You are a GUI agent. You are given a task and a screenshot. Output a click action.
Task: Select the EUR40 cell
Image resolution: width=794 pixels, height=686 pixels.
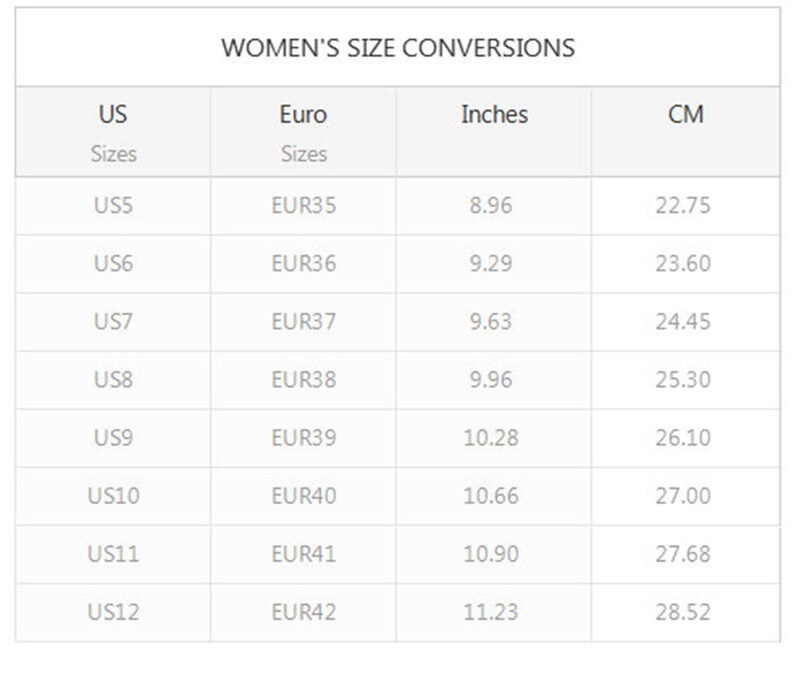pyautogui.click(x=303, y=496)
